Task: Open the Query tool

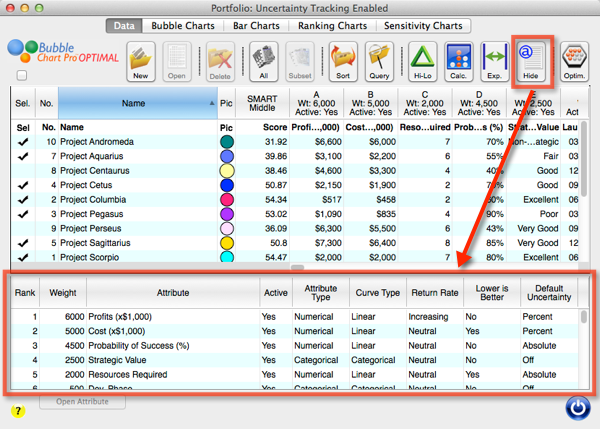Action: (x=380, y=61)
